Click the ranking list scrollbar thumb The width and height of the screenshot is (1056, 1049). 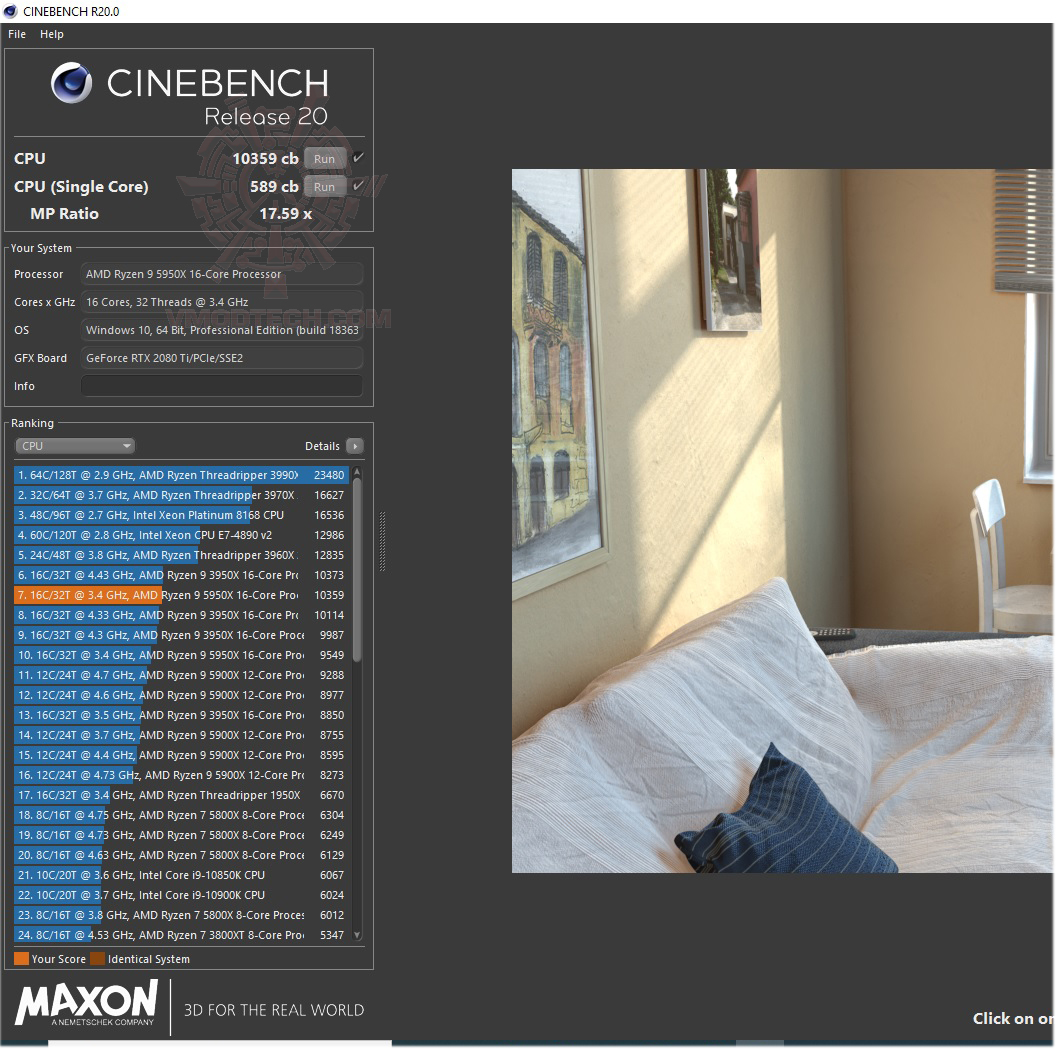click(x=357, y=569)
